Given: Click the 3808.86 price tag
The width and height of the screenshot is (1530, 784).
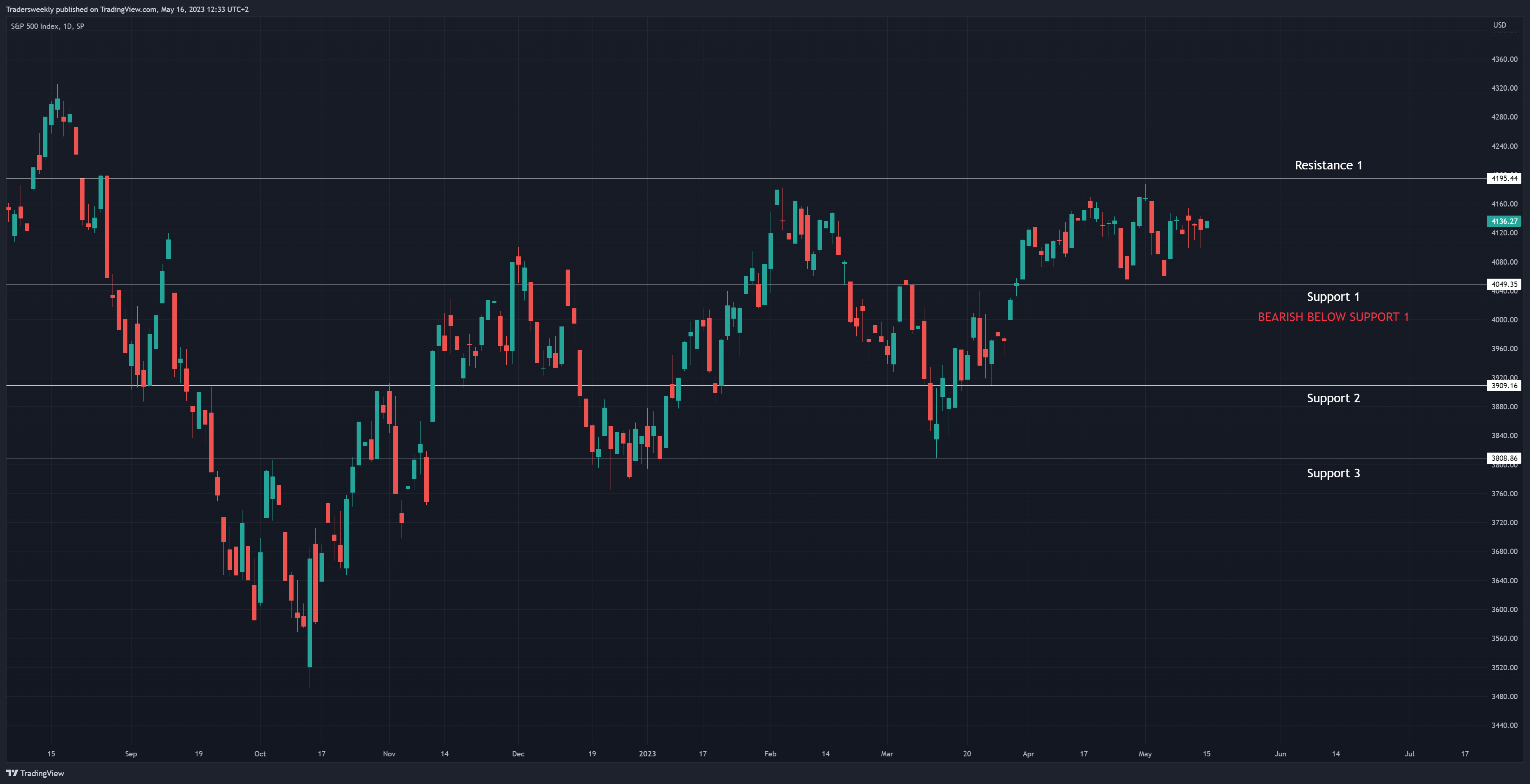Looking at the screenshot, I should [1504, 458].
